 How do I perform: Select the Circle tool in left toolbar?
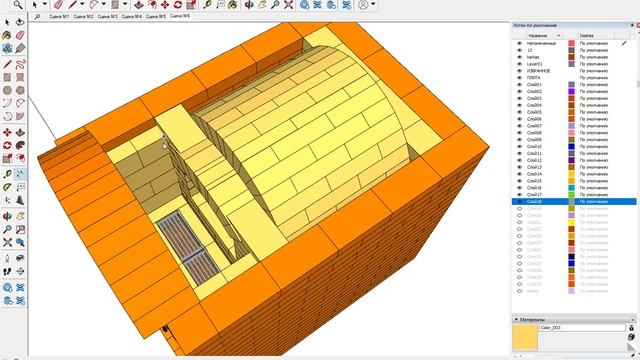7,90
